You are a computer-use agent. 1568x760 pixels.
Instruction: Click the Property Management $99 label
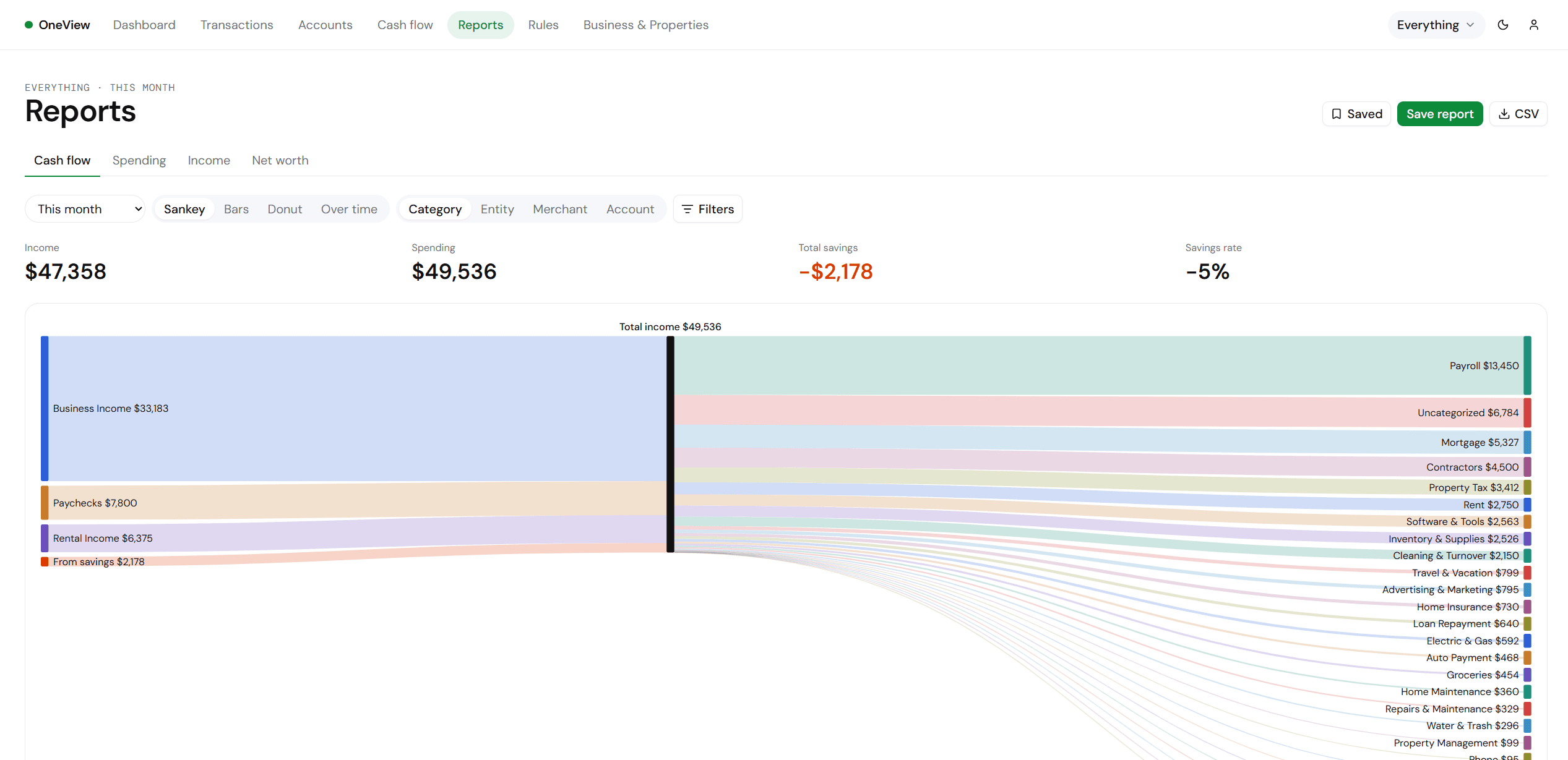tap(1456, 743)
